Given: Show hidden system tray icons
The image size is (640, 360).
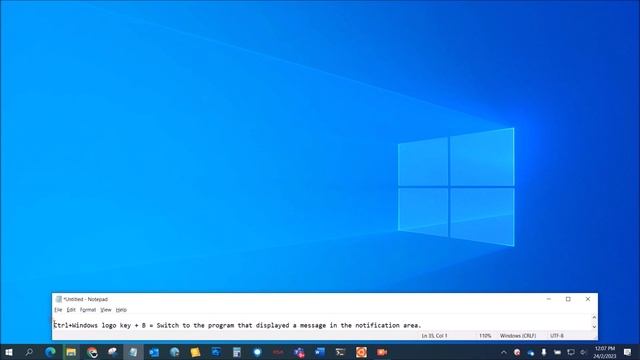Looking at the screenshot, I should click(x=504, y=352).
